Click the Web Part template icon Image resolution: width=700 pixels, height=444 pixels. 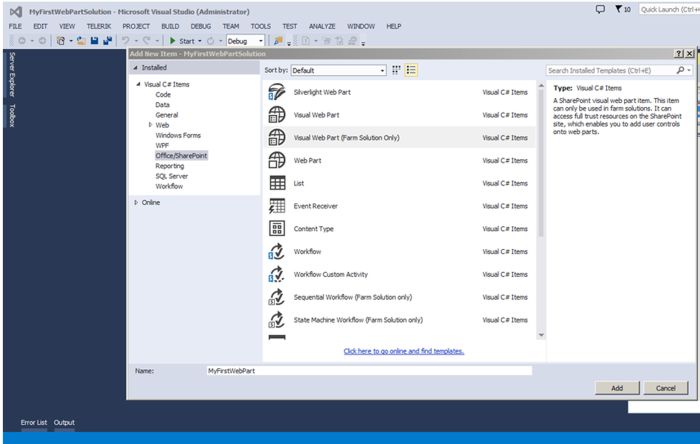pyautogui.click(x=278, y=160)
